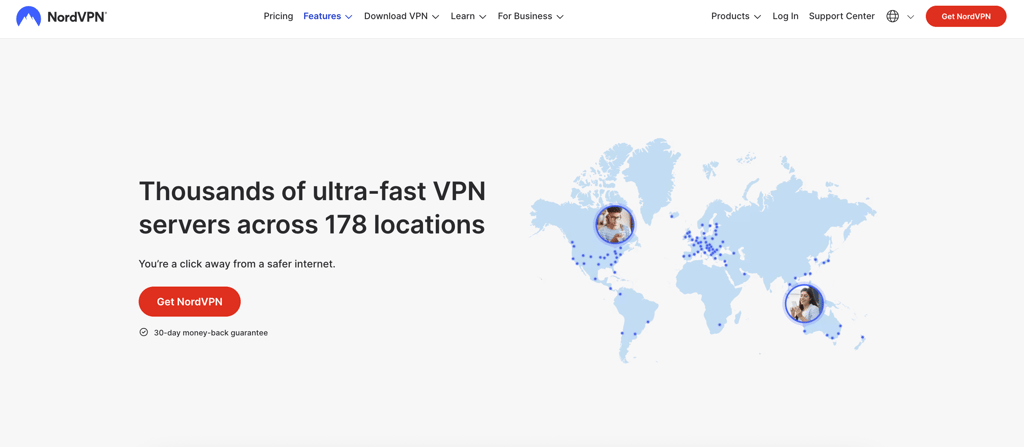The height and width of the screenshot is (447, 1024).
Task: Expand the chevron beside the globe icon
Action: 910,17
